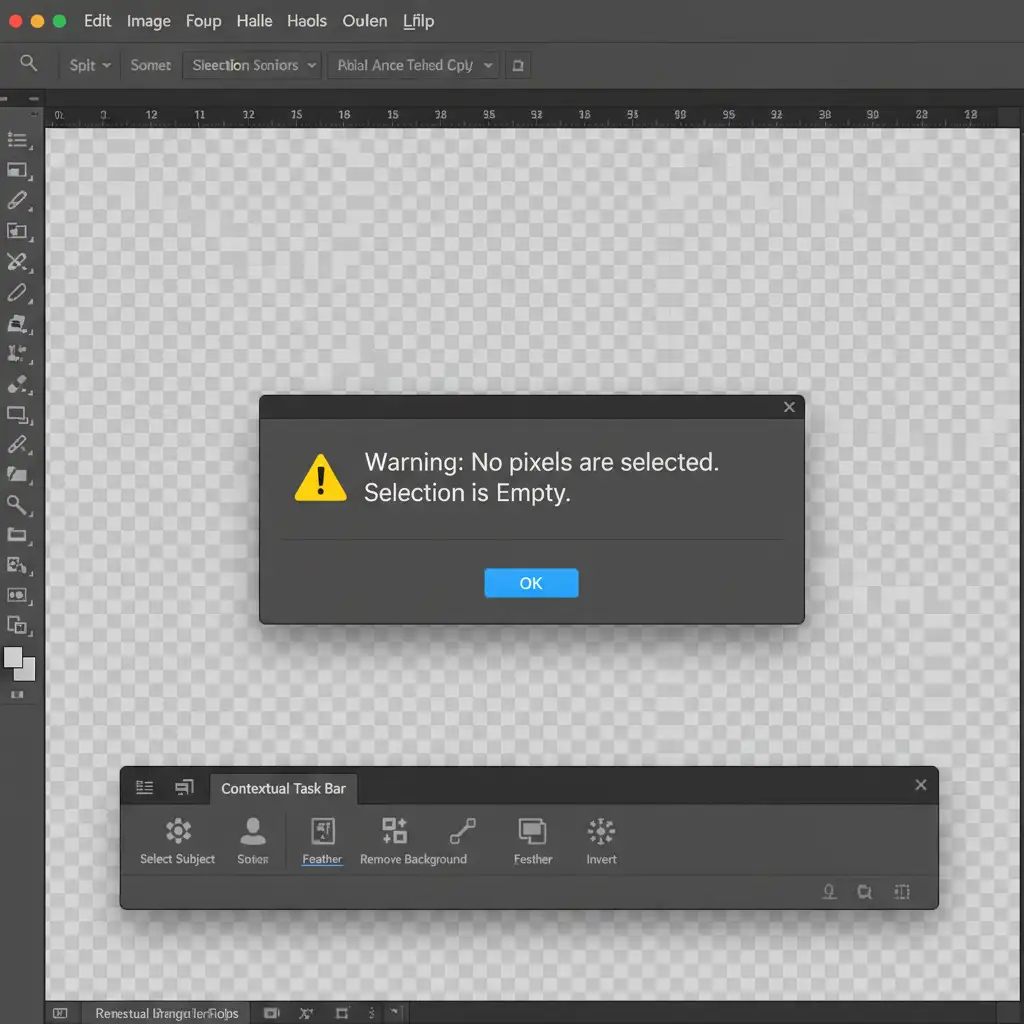Click Invert in the Contextual Task Bar
This screenshot has width=1024, height=1024.
pos(601,831)
